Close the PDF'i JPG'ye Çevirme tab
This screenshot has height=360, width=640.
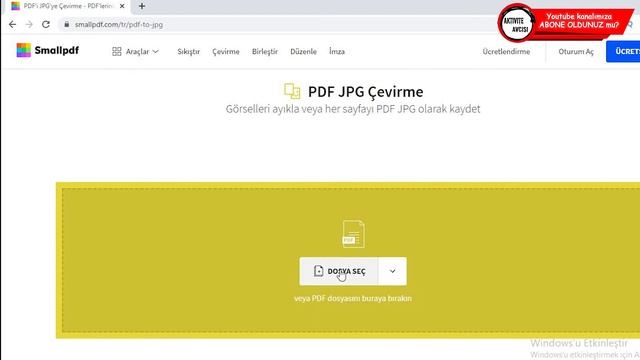pyautogui.click(x=122, y=6)
